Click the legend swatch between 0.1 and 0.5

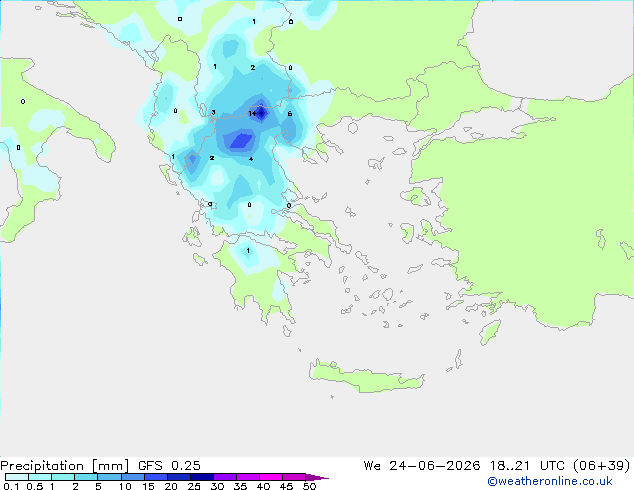(17, 477)
